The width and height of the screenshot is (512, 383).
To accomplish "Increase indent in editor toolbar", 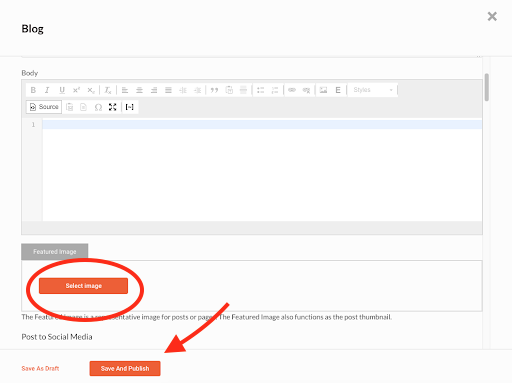I will (197, 90).
